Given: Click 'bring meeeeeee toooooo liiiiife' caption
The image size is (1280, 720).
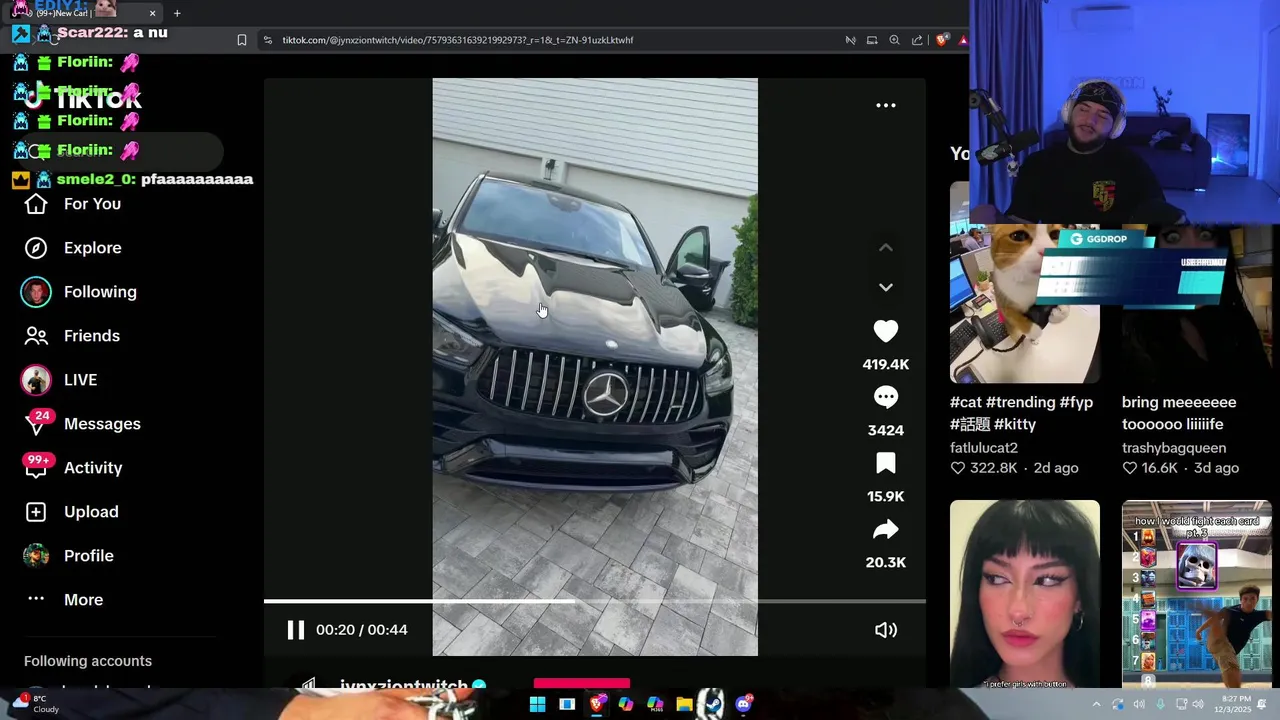Looking at the screenshot, I should click(x=1179, y=413).
